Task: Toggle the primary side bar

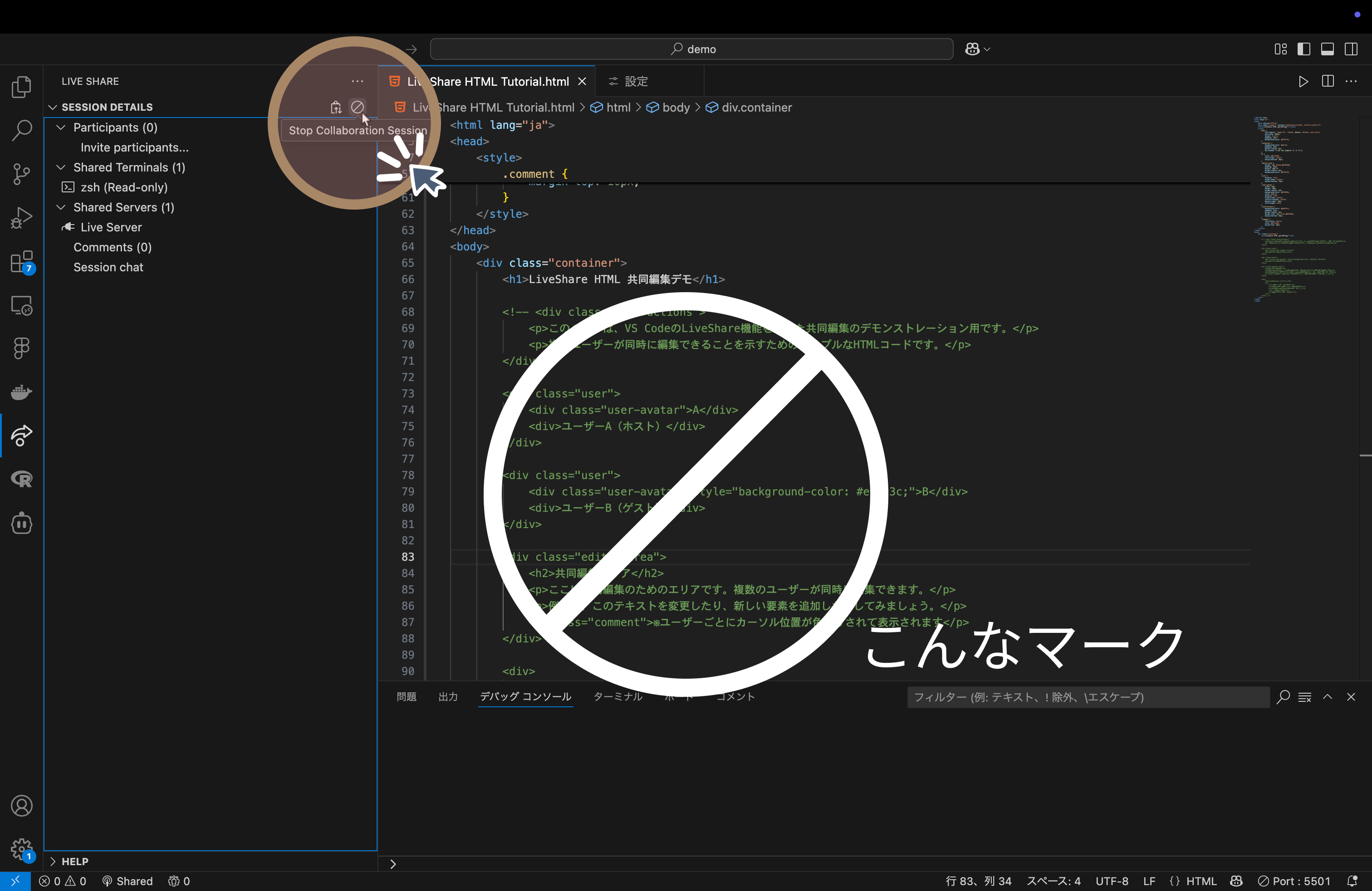Action: 1304,49
